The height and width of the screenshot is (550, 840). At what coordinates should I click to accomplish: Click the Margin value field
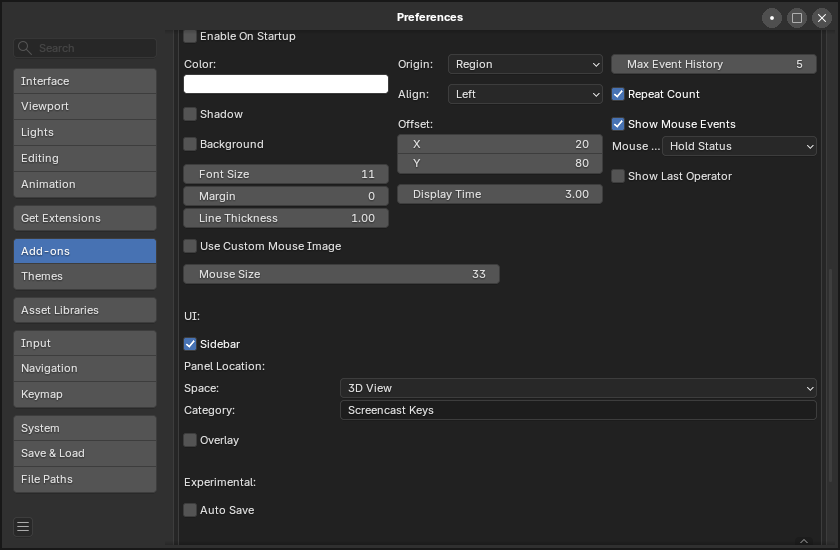click(286, 196)
